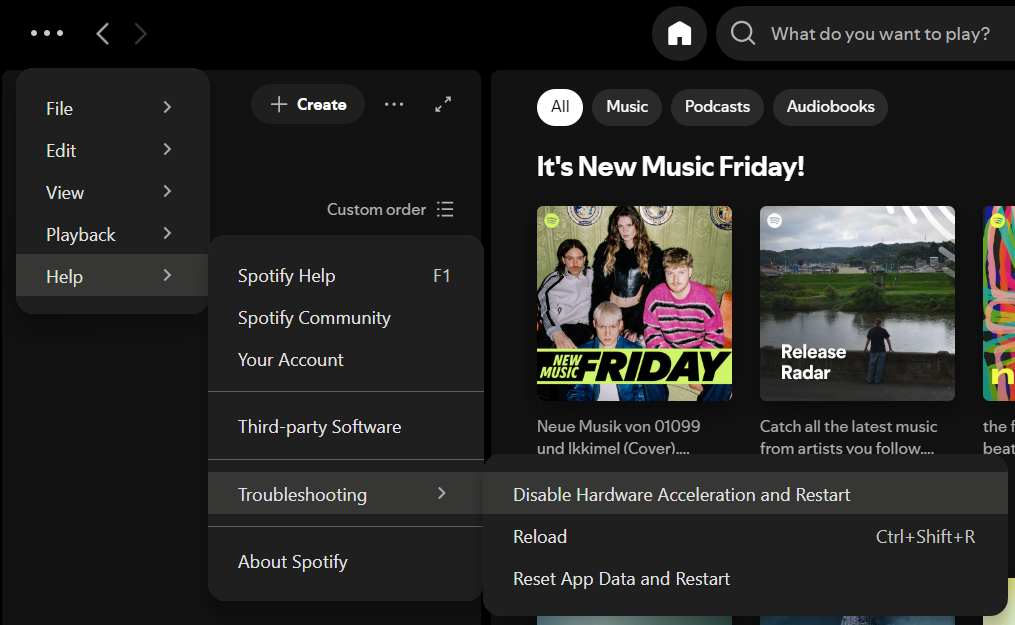Expand the Playback submenu arrow
This screenshot has height=625, width=1015.
click(x=167, y=234)
